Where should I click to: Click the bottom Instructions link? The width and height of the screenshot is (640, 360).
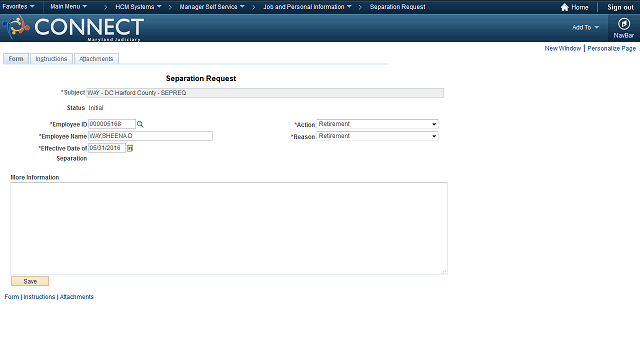click(39, 297)
